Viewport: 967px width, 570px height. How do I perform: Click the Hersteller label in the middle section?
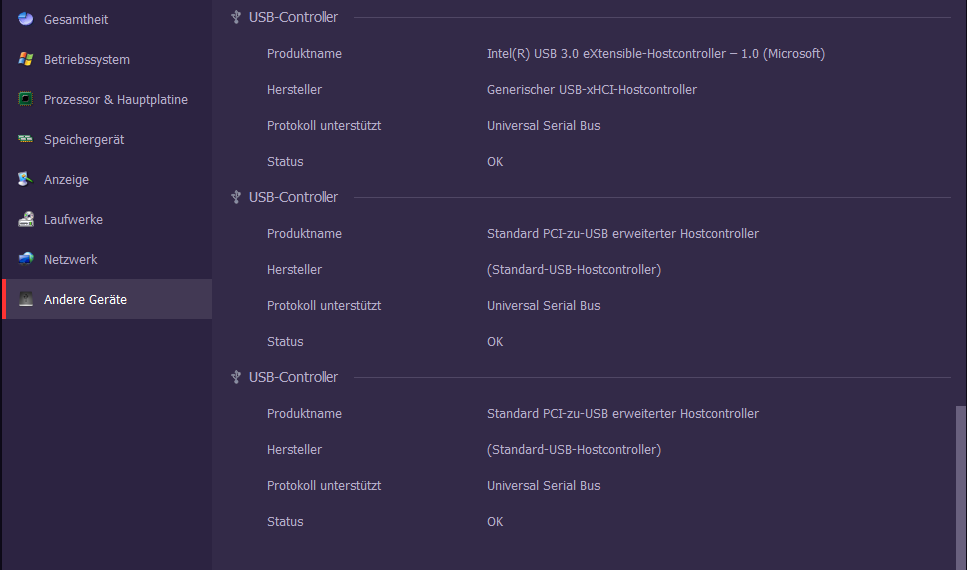click(x=294, y=269)
